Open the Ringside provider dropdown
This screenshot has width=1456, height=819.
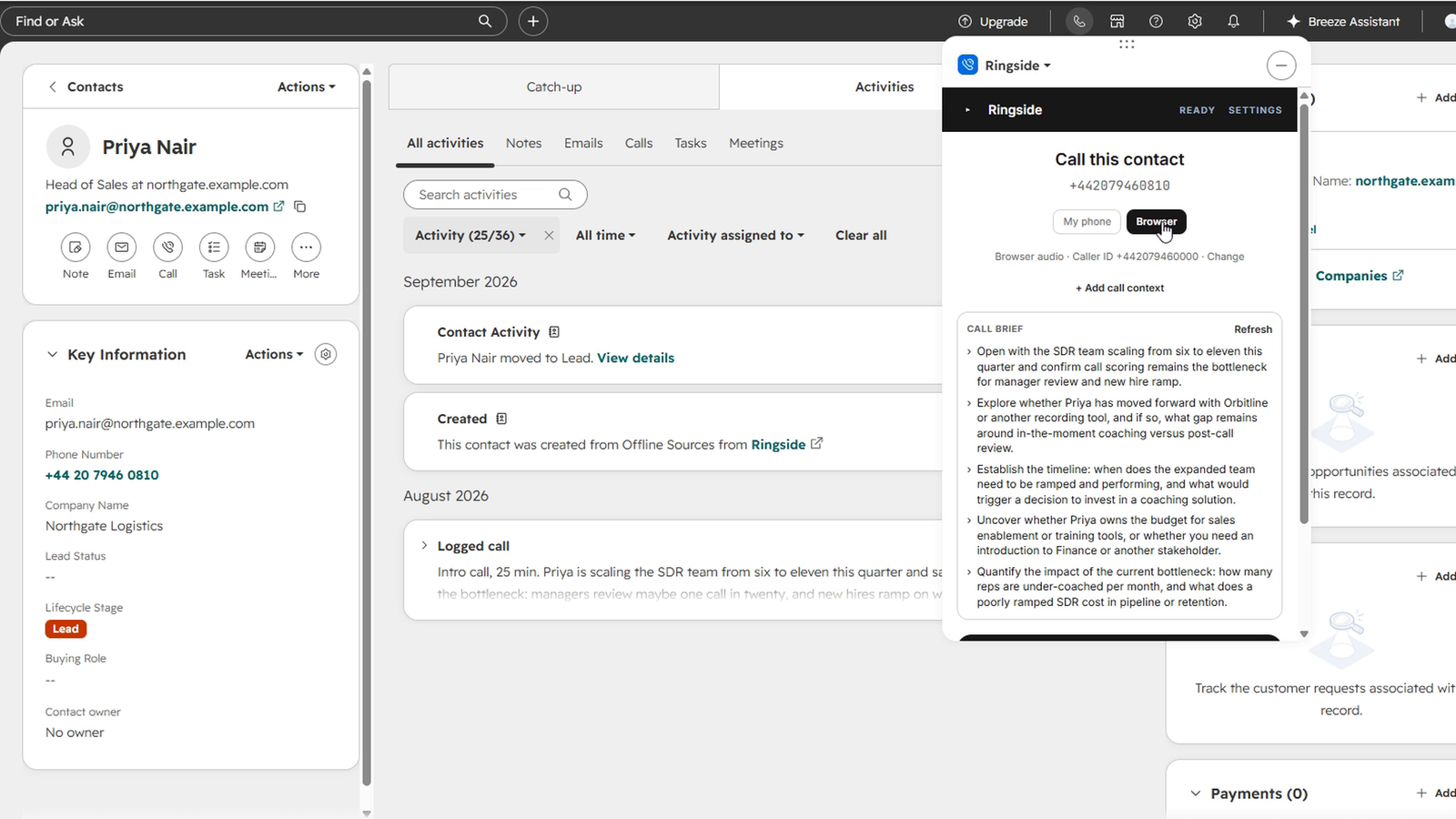click(x=1017, y=66)
